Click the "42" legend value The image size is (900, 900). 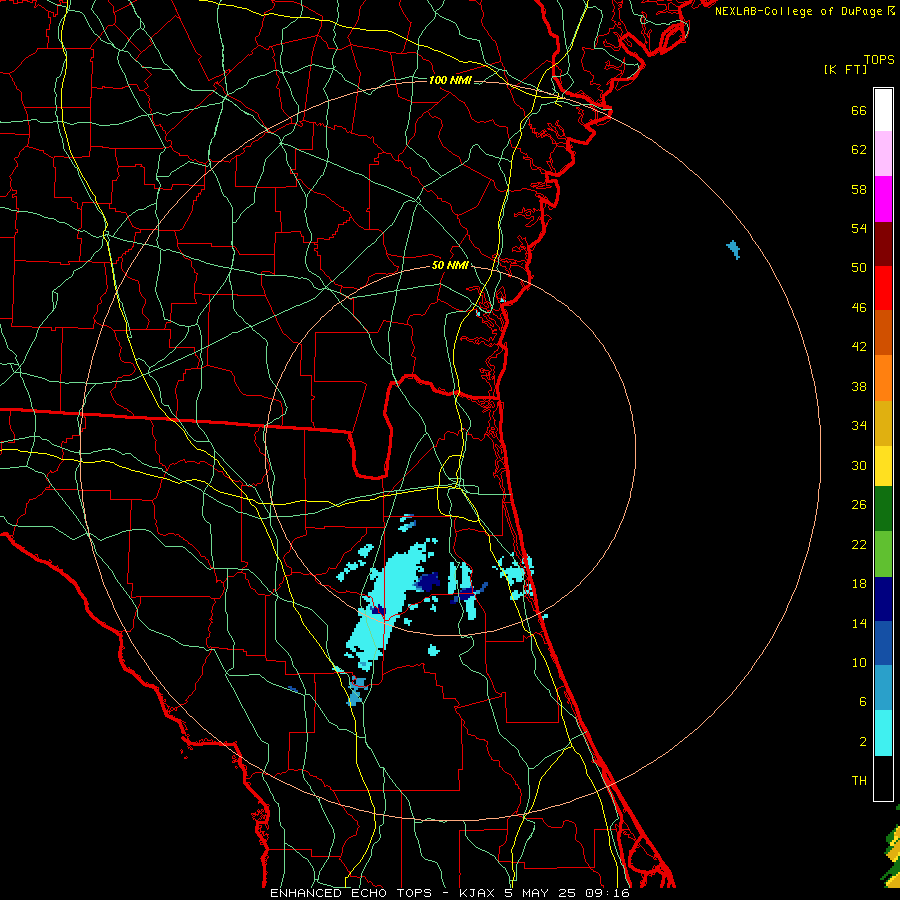859,347
